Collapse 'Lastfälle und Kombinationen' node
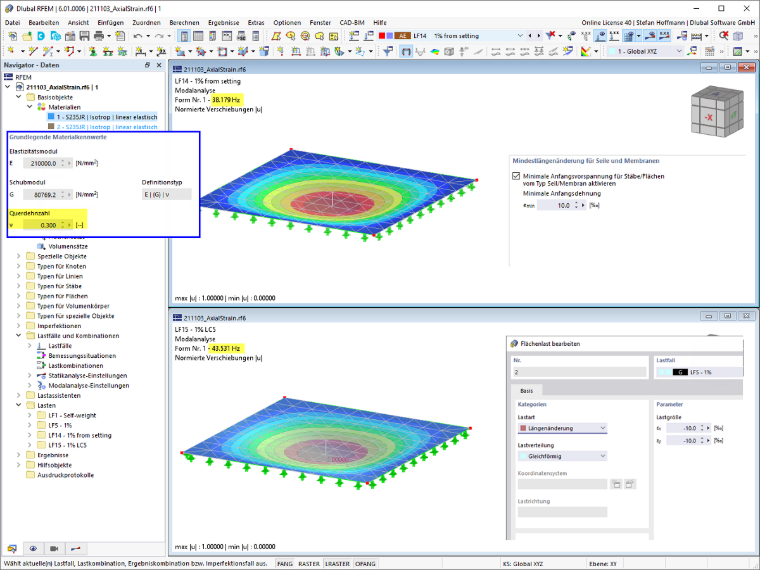Screen dimensions: 760x570 [x=18, y=335]
